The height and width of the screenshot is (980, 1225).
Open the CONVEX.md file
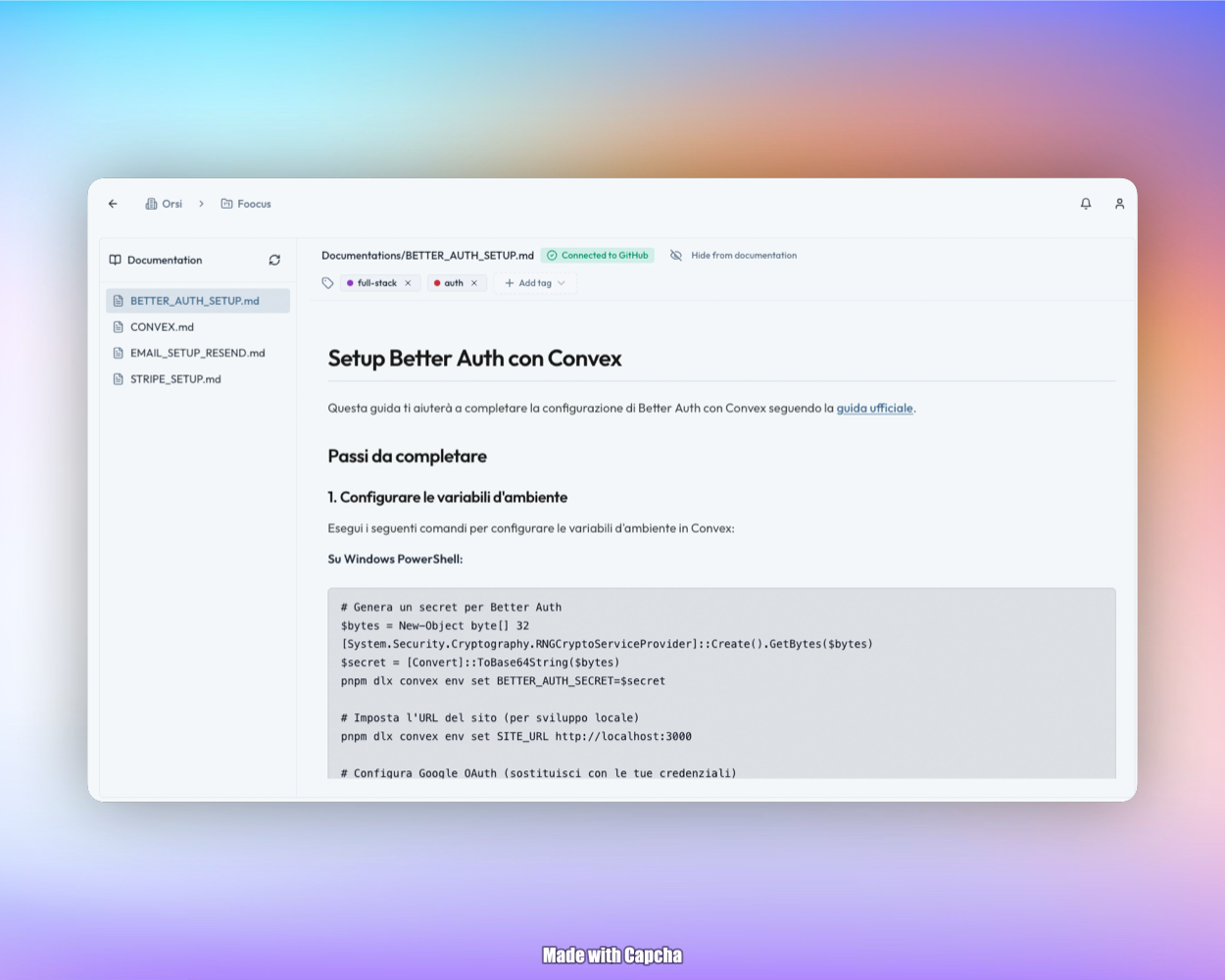click(x=162, y=327)
